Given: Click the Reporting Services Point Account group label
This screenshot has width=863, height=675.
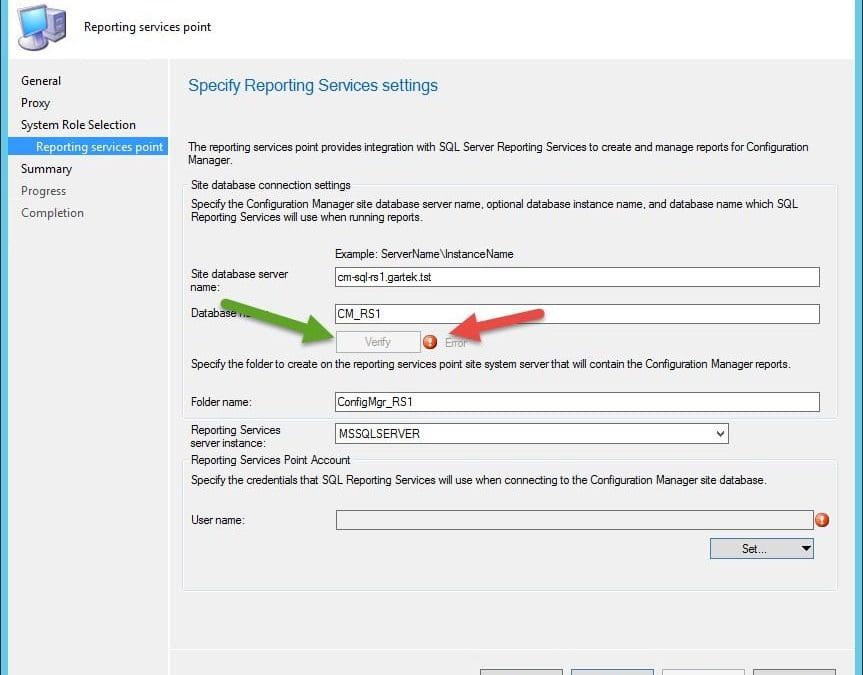Looking at the screenshot, I should pos(270,460).
